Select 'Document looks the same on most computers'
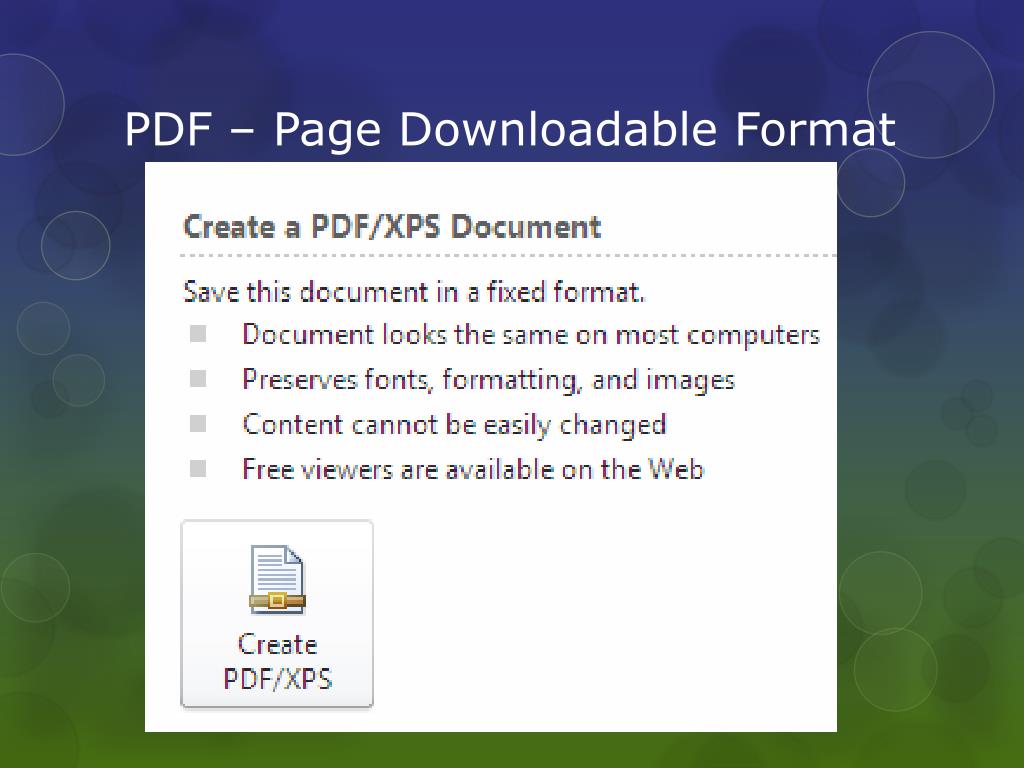This screenshot has height=768, width=1024. [531, 334]
